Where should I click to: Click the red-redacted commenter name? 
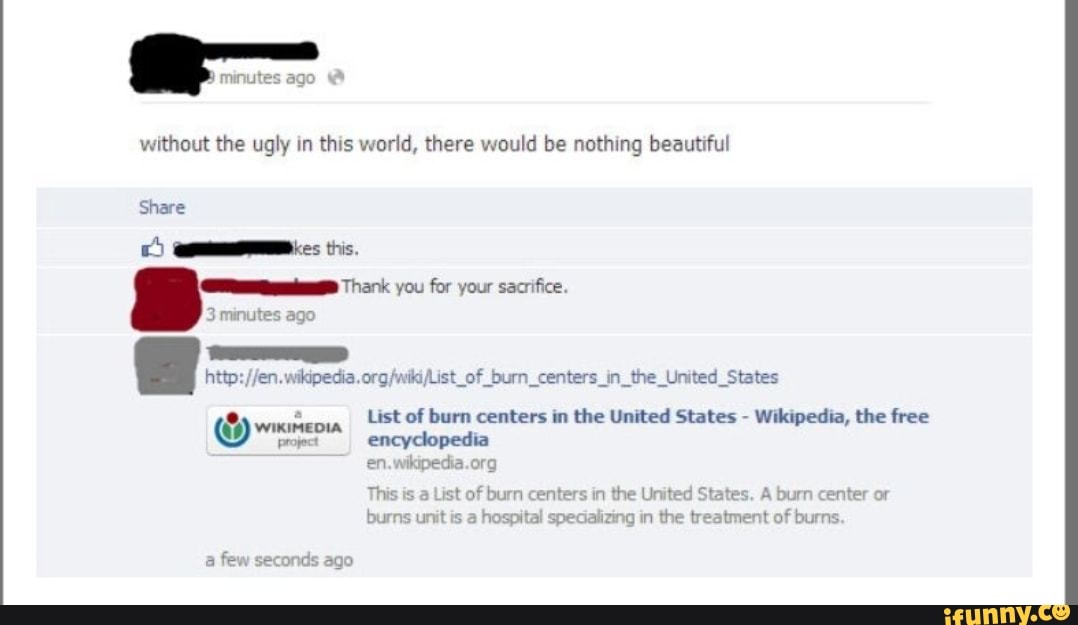click(x=270, y=287)
